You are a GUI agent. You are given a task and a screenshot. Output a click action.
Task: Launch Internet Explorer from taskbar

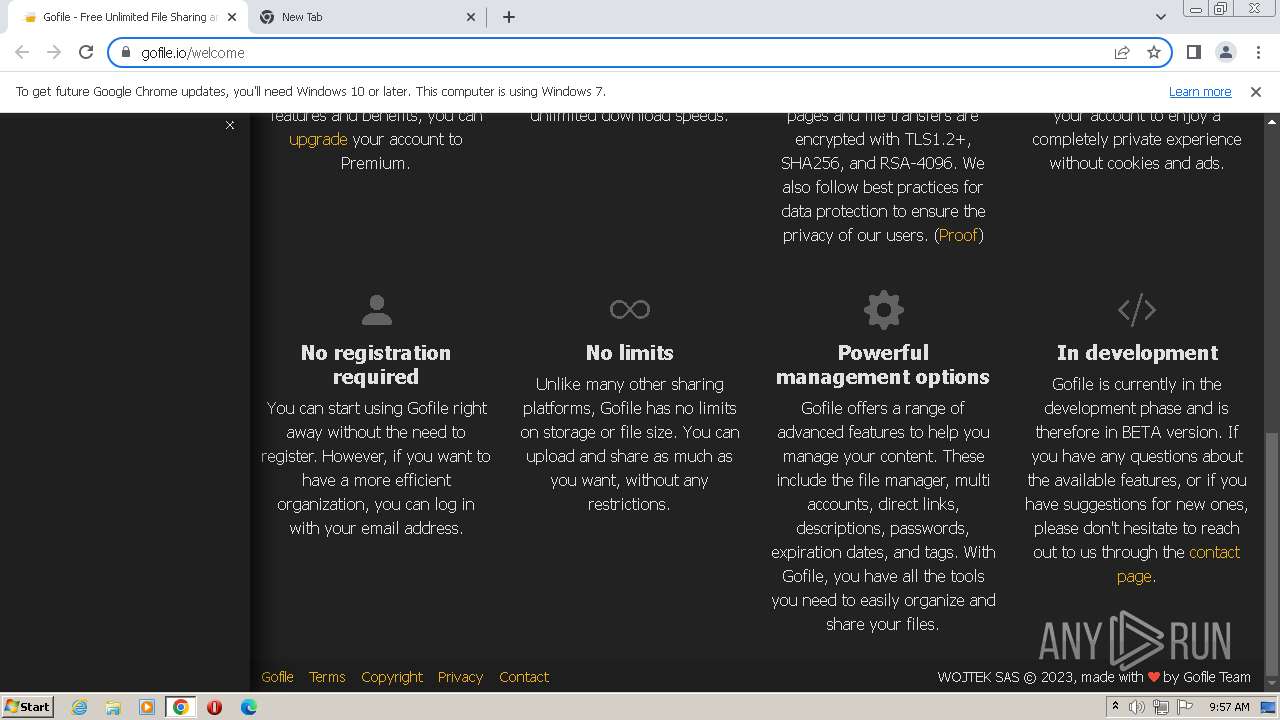79,707
